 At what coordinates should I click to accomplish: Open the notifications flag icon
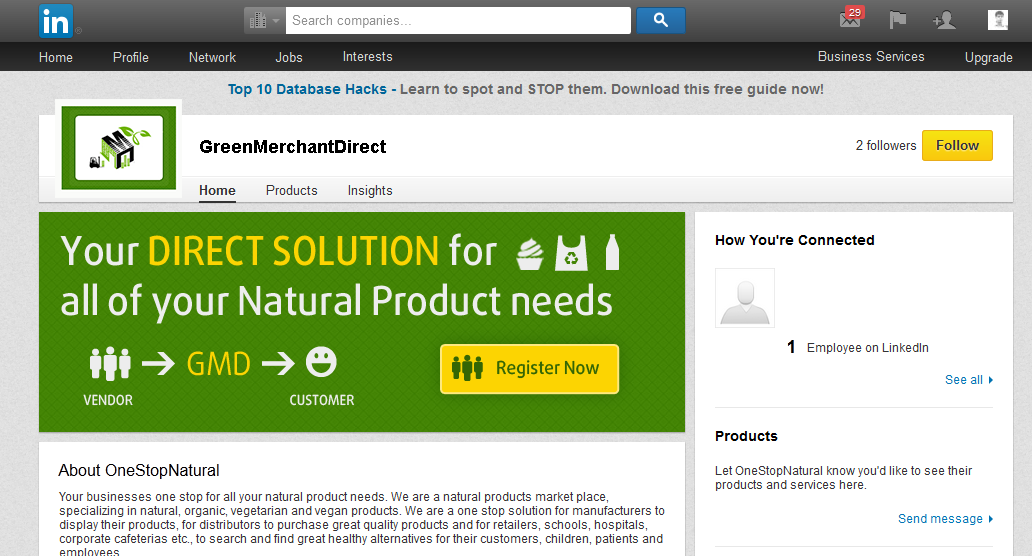pyautogui.click(x=898, y=20)
